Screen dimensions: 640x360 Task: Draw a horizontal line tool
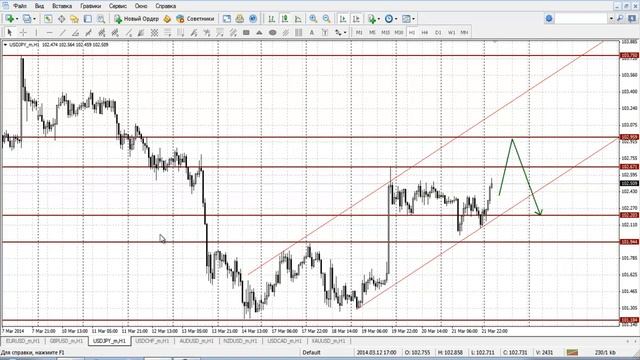(x=49, y=32)
